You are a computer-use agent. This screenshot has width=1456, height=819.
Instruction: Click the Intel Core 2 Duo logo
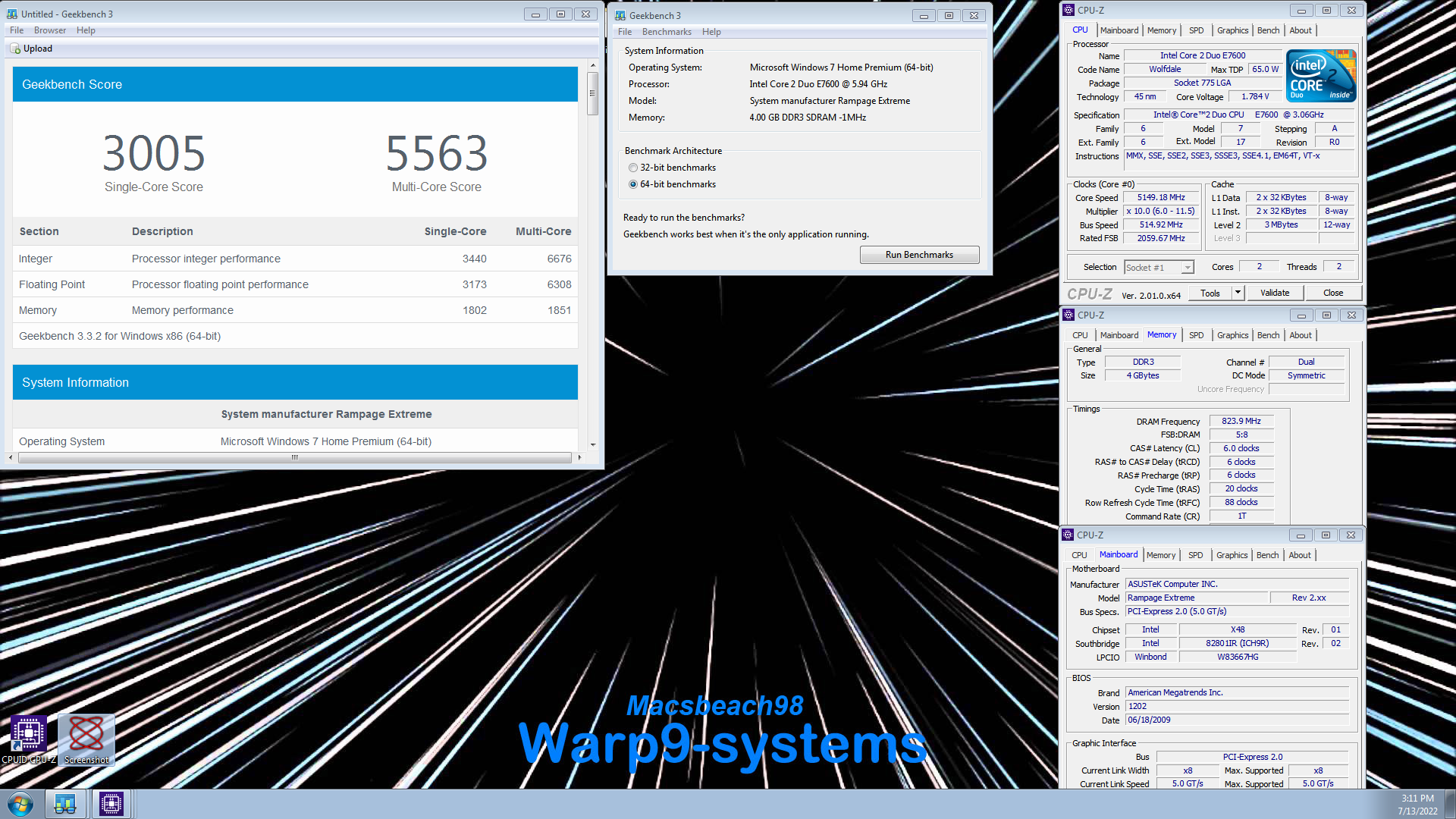pos(1322,76)
